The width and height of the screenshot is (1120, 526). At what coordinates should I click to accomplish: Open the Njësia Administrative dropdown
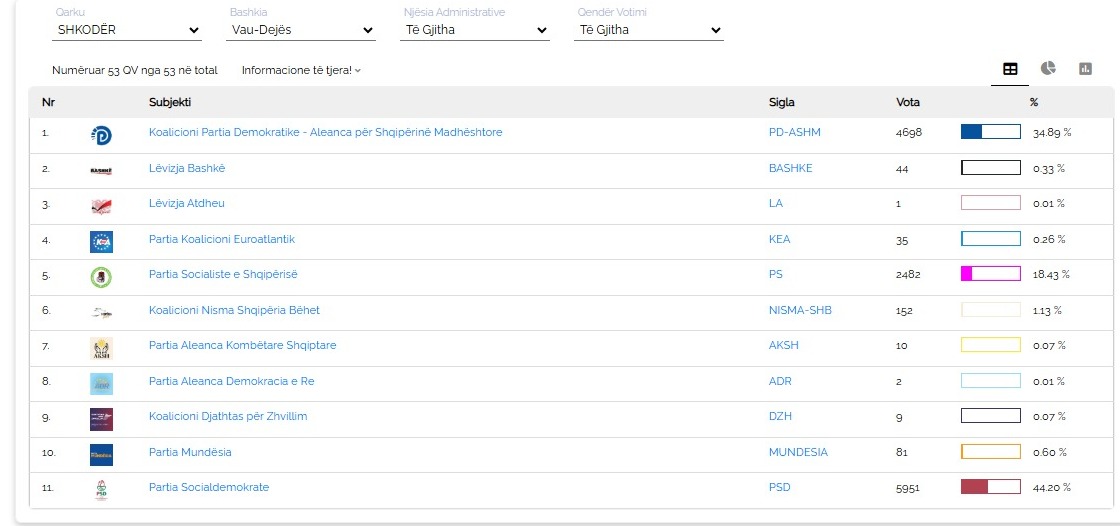click(475, 30)
